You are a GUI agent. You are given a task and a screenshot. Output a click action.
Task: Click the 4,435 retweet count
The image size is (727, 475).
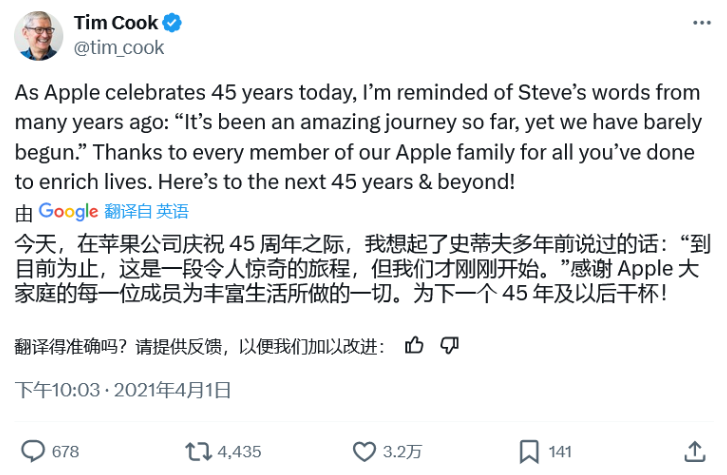pos(238,452)
